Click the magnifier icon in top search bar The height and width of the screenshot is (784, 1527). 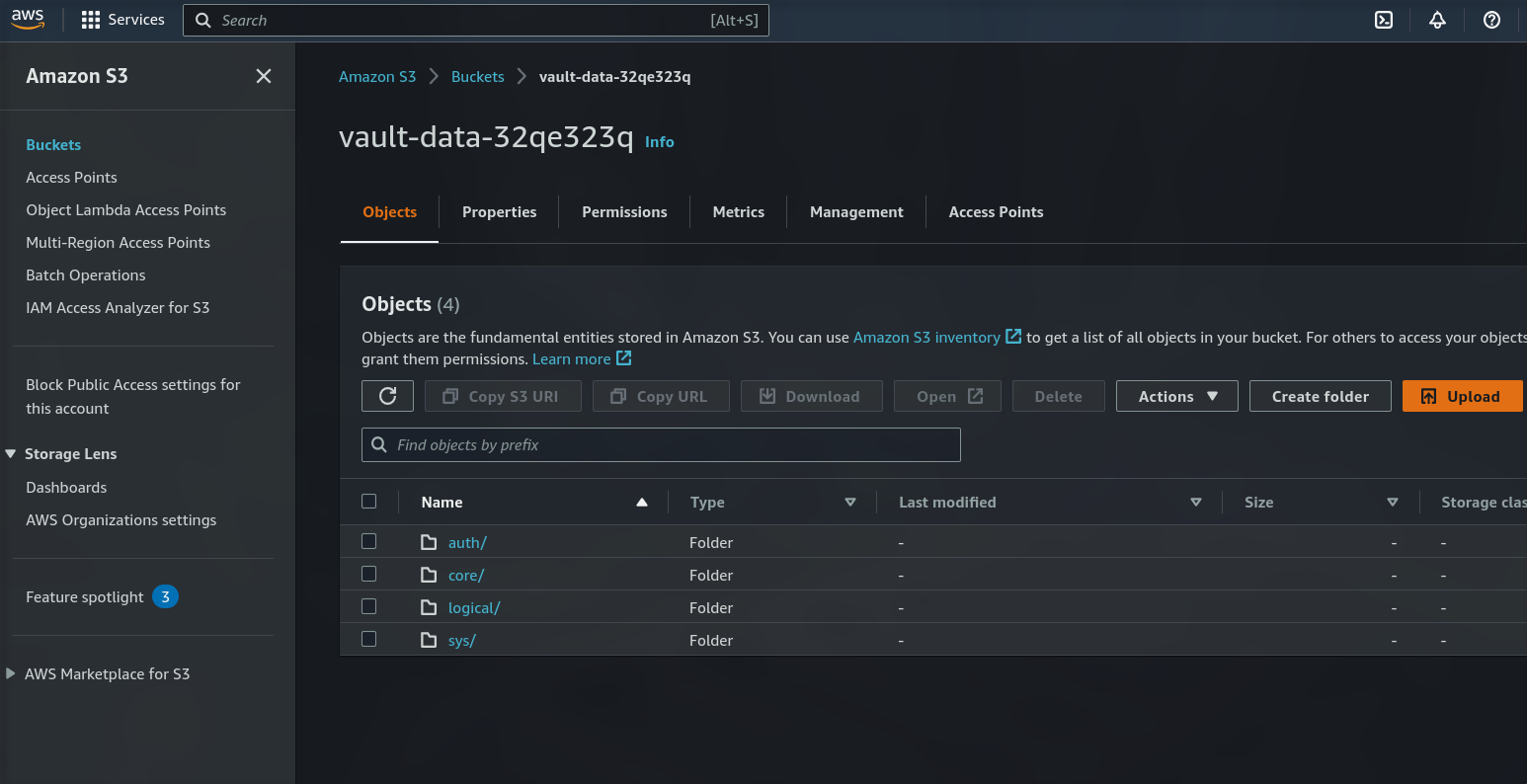[202, 20]
